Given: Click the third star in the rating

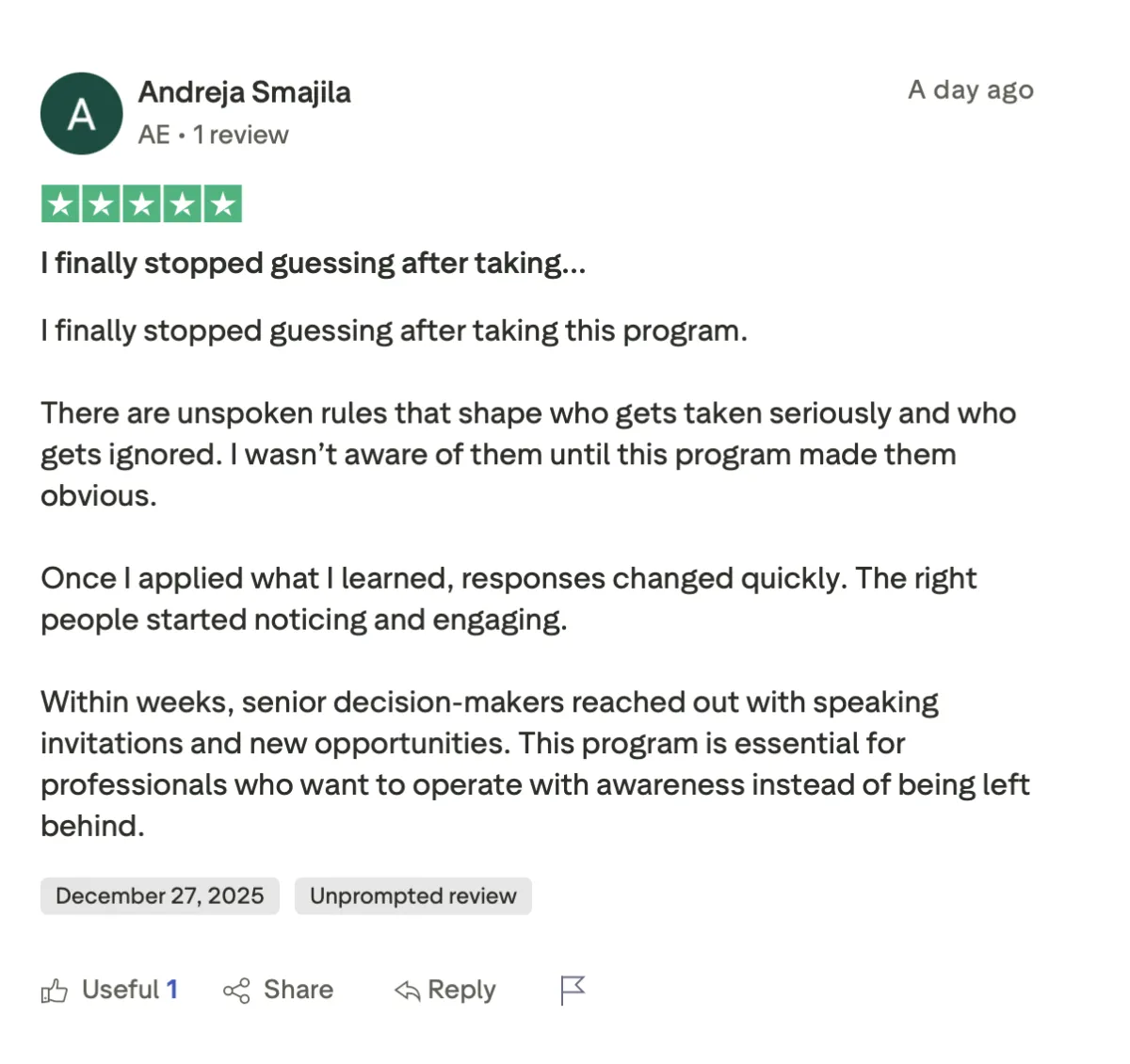Looking at the screenshot, I should coord(141,202).
